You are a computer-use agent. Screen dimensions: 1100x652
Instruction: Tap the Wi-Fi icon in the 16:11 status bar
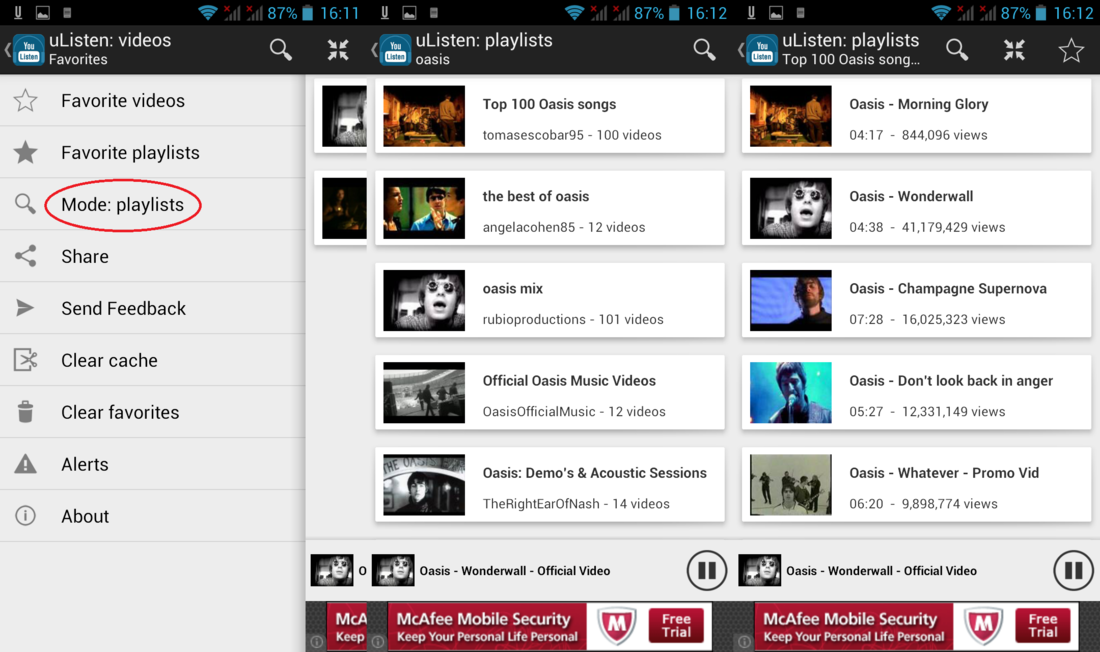click(208, 13)
